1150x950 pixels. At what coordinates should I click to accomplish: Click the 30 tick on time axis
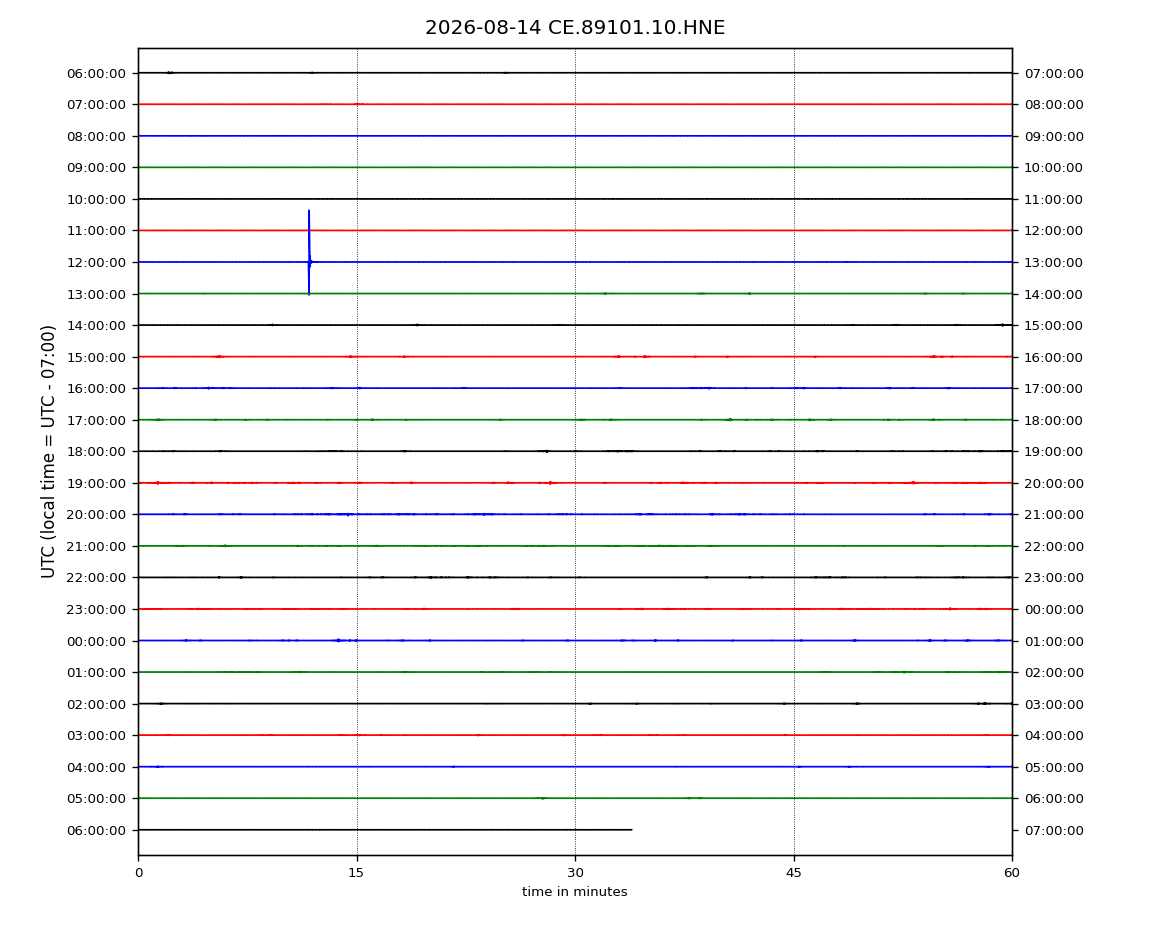[575, 873]
